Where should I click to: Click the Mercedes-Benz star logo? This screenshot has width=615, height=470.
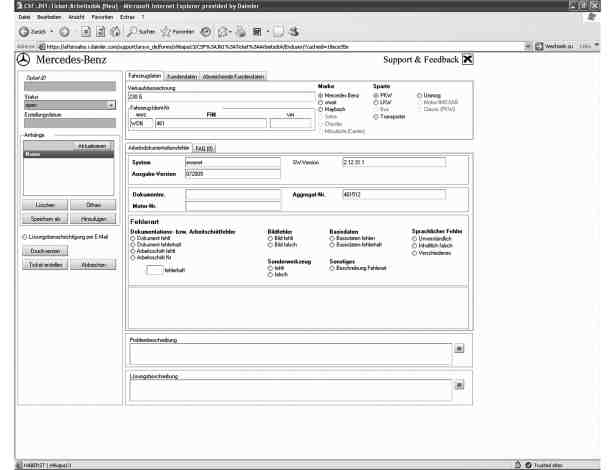[23, 60]
